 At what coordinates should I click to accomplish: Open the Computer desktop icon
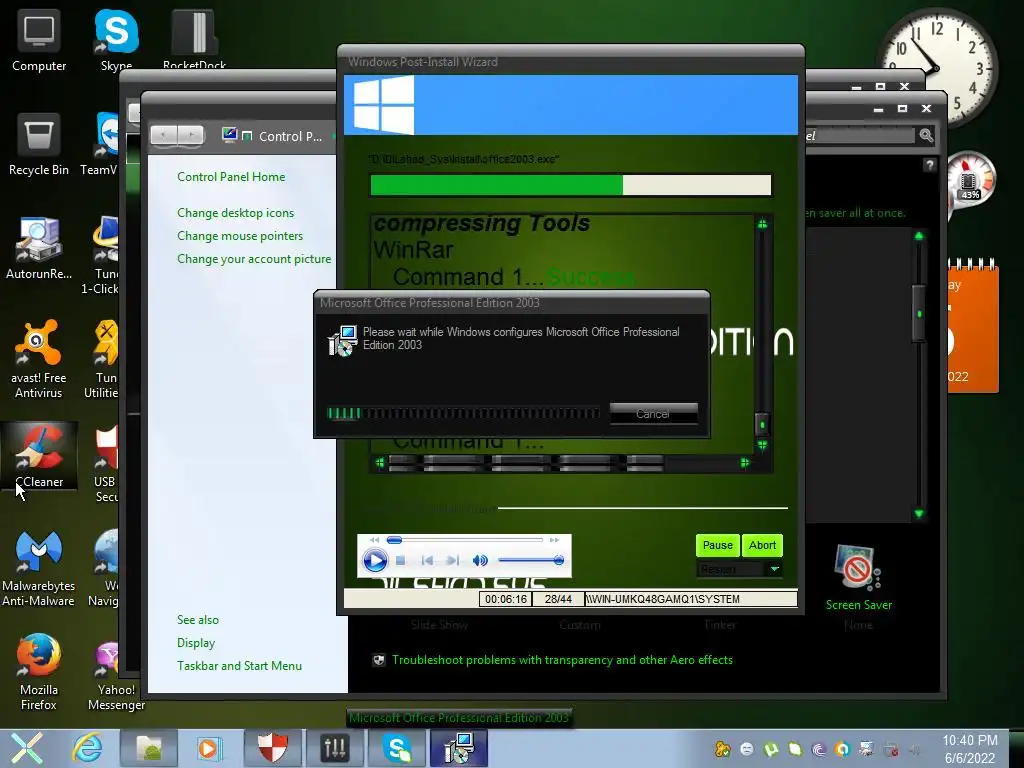(x=39, y=42)
